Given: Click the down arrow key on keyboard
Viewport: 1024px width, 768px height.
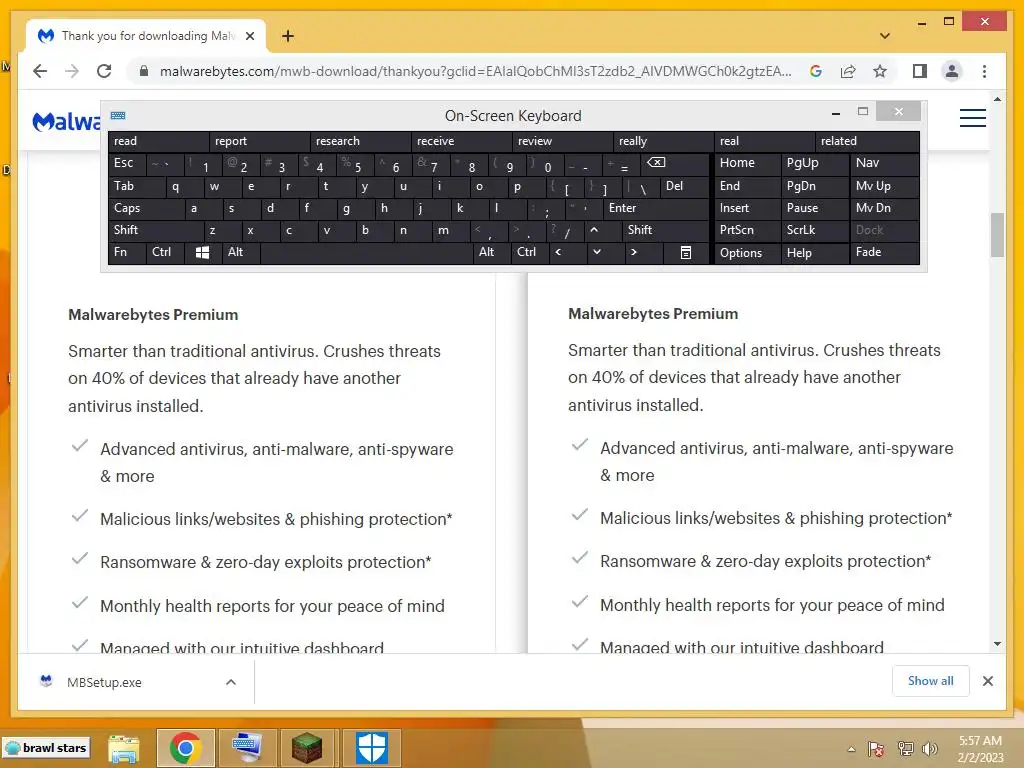Looking at the screenshot, I should coord(597,252).
